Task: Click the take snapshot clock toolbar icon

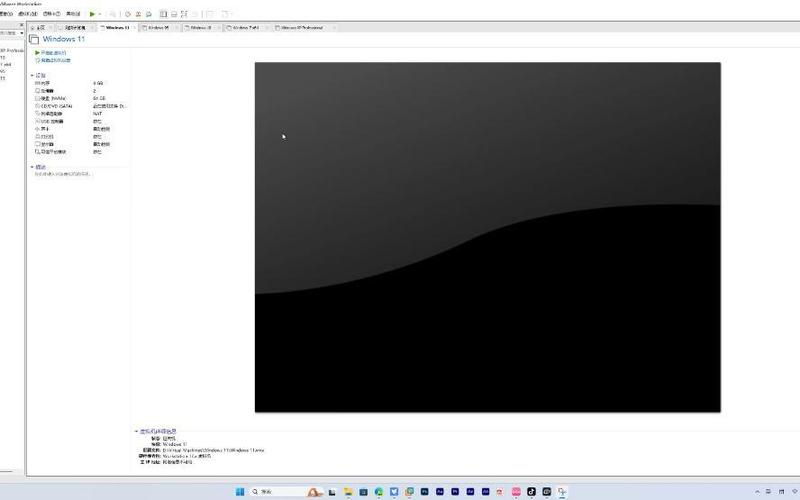Action: coord(128,14)
